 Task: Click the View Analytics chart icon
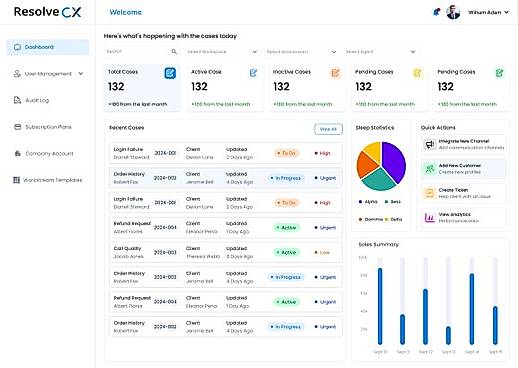430,218
